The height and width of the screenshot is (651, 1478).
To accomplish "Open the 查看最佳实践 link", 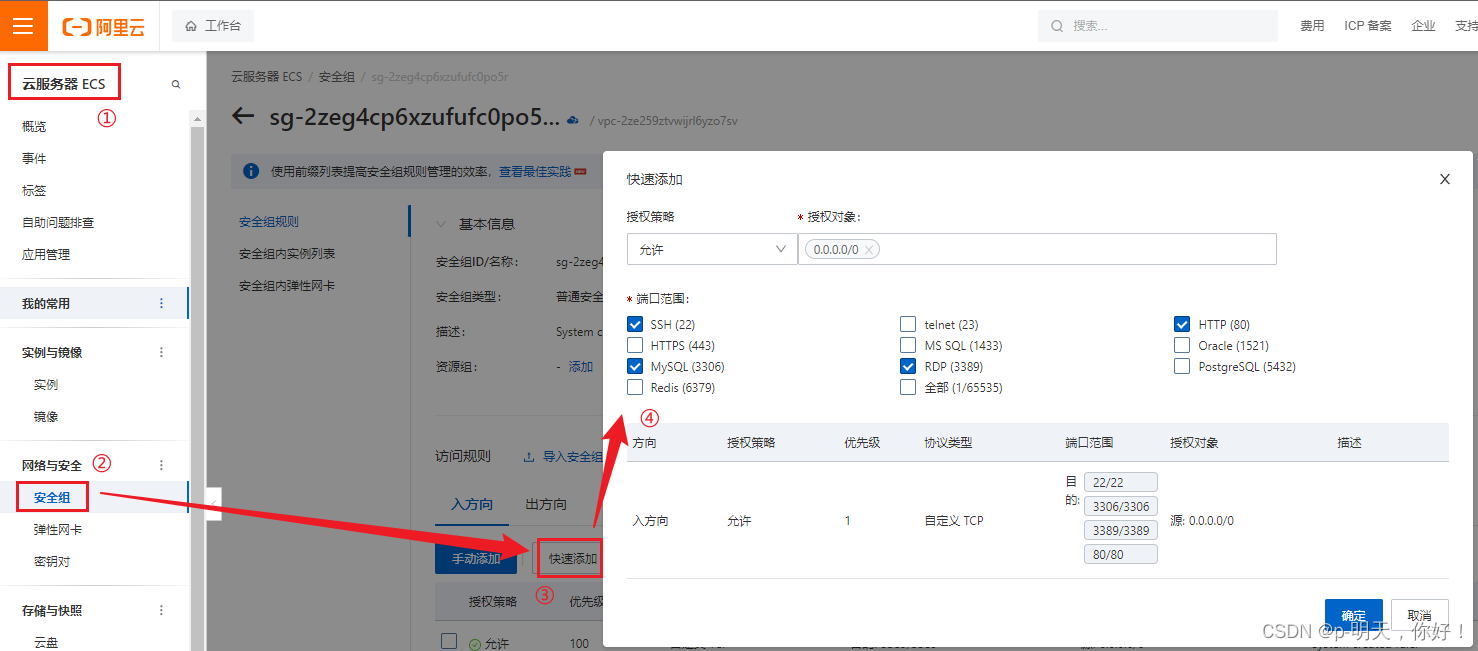I will click(x=535, y=172).
